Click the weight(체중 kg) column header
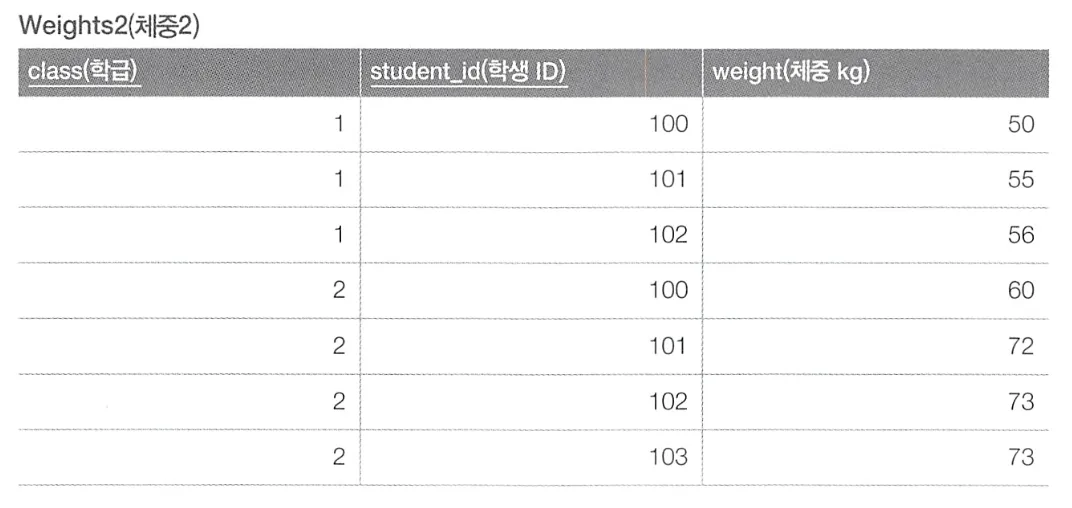Viewport: 1072px width, 508px height. click(876, 72)
